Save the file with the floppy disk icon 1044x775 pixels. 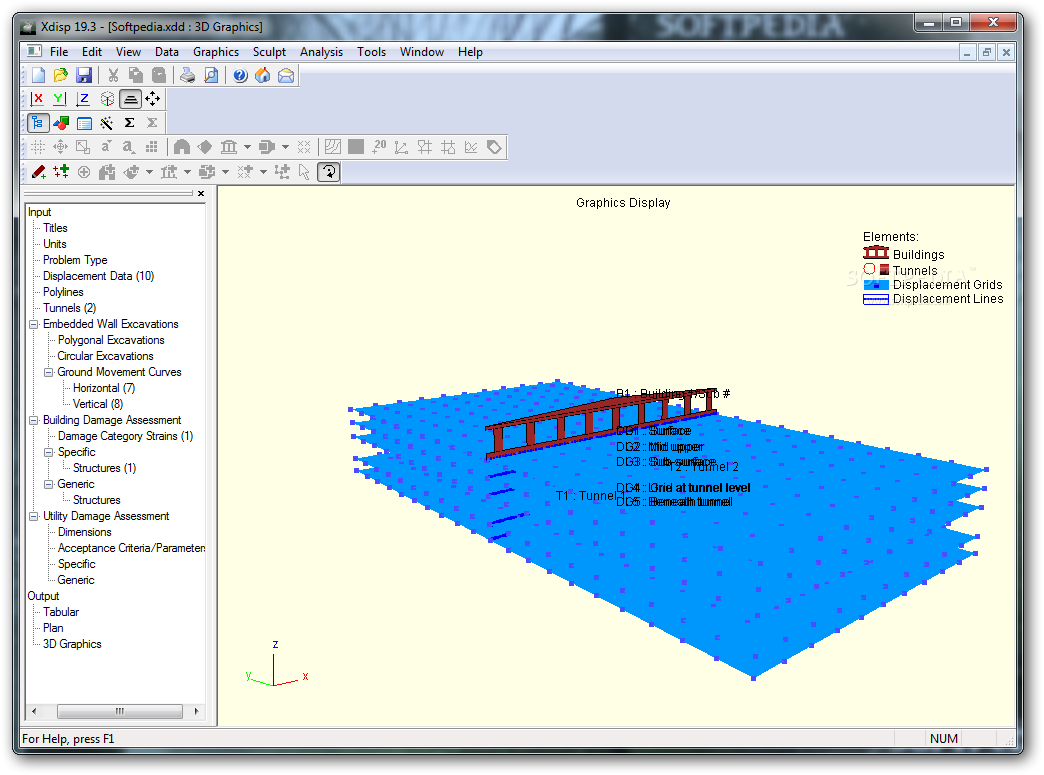point(84,75)
